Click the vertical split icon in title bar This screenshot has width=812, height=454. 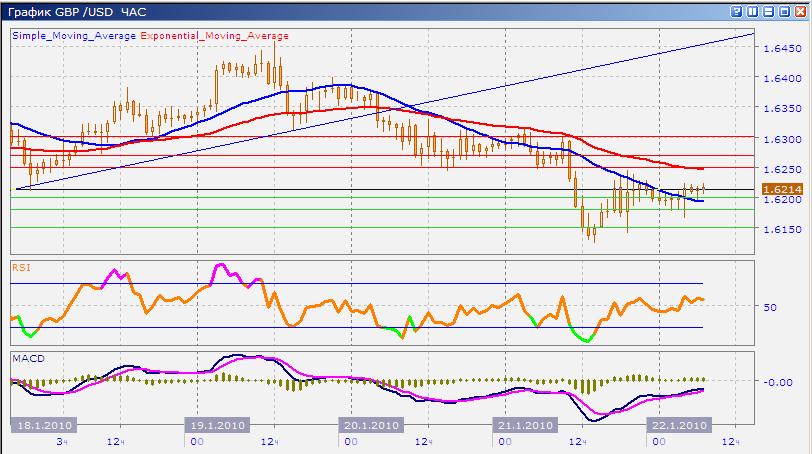pos(752,11)
